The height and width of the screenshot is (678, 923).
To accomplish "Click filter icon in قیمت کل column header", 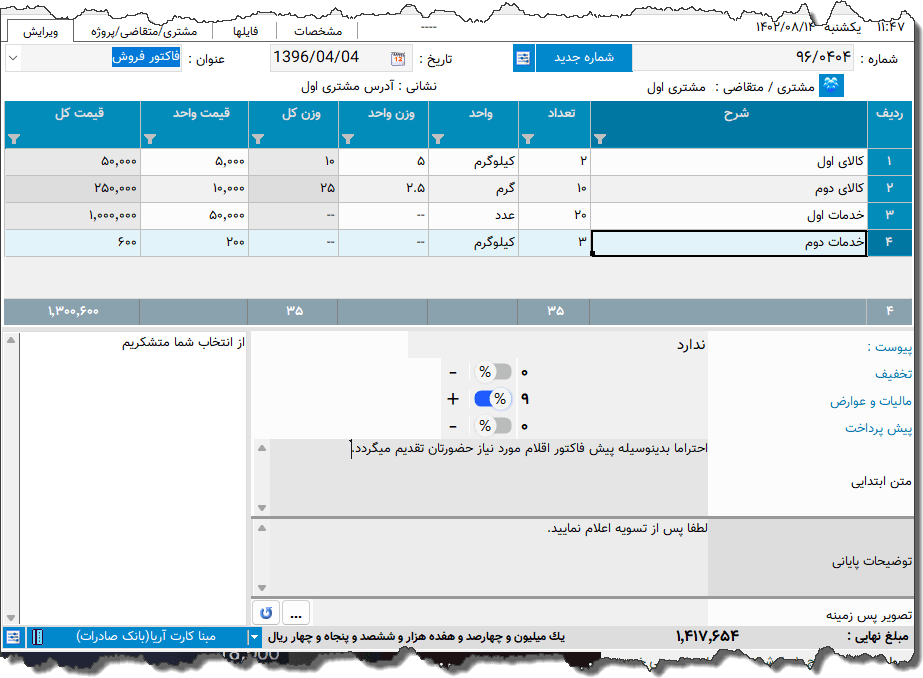I will pos(12,139).
